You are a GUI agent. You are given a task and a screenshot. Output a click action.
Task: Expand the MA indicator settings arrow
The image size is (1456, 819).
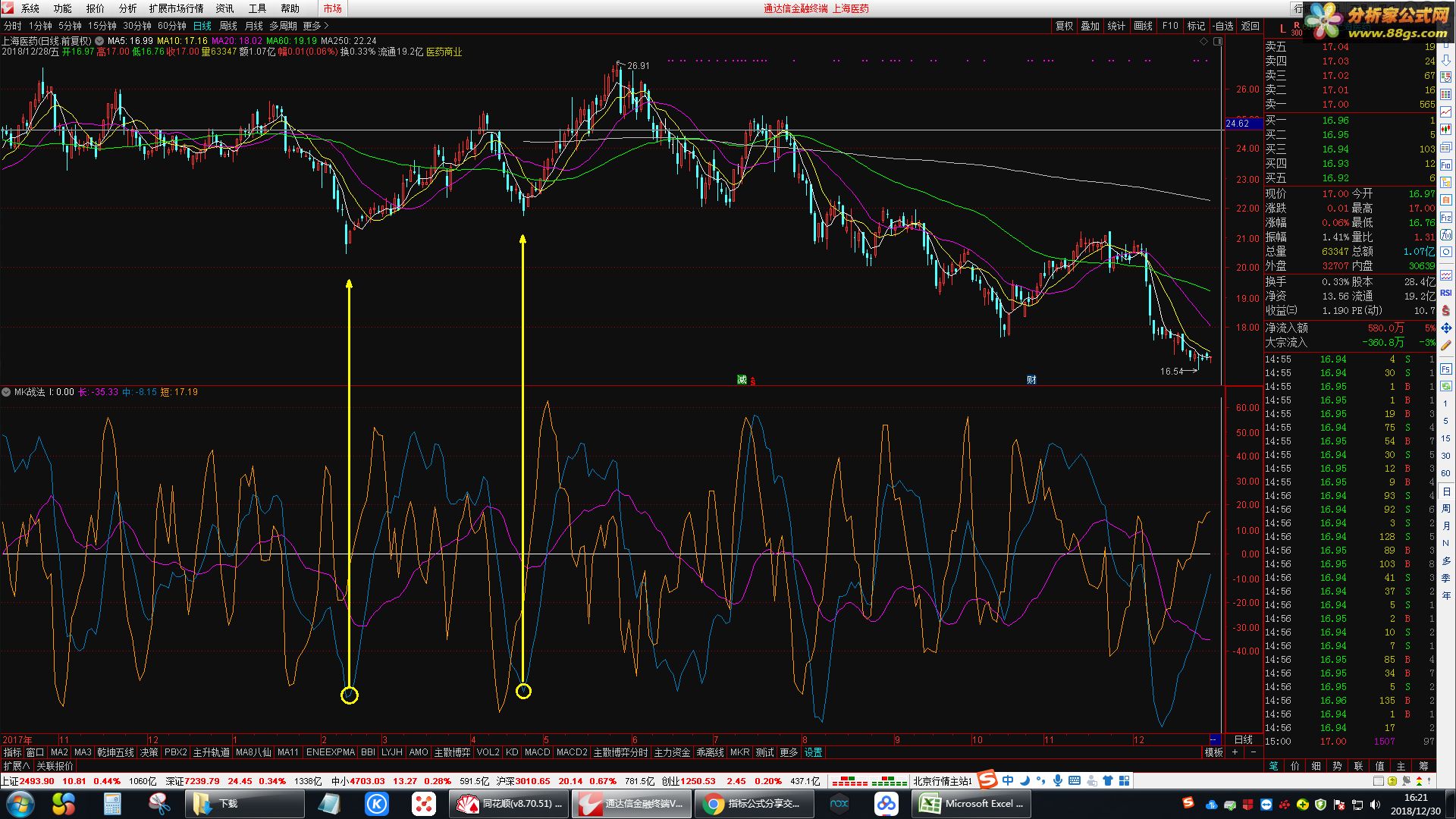[99, 41]
